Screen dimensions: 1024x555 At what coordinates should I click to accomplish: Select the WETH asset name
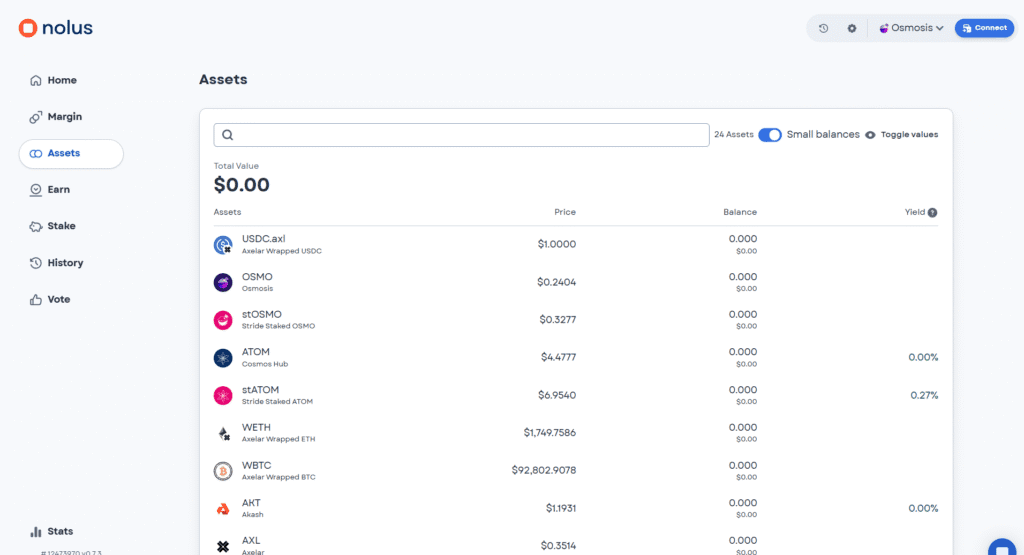tap(256, 428)
